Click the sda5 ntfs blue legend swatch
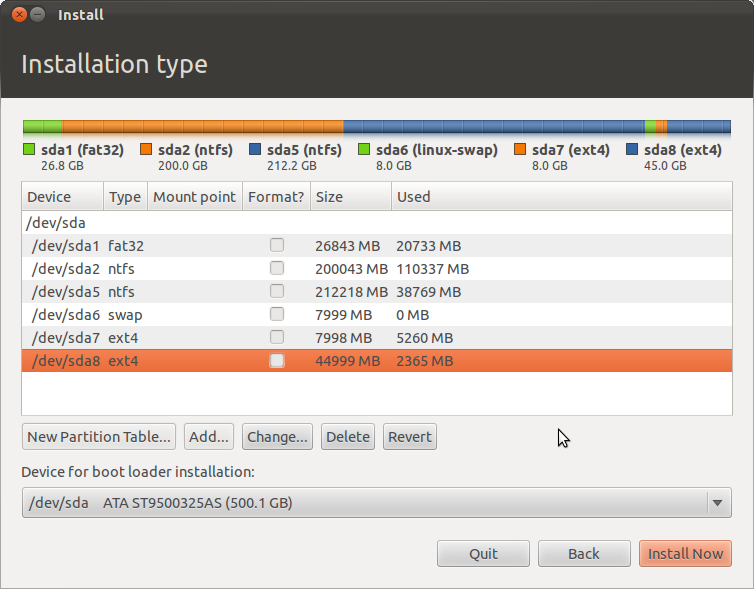 (255, 150)
